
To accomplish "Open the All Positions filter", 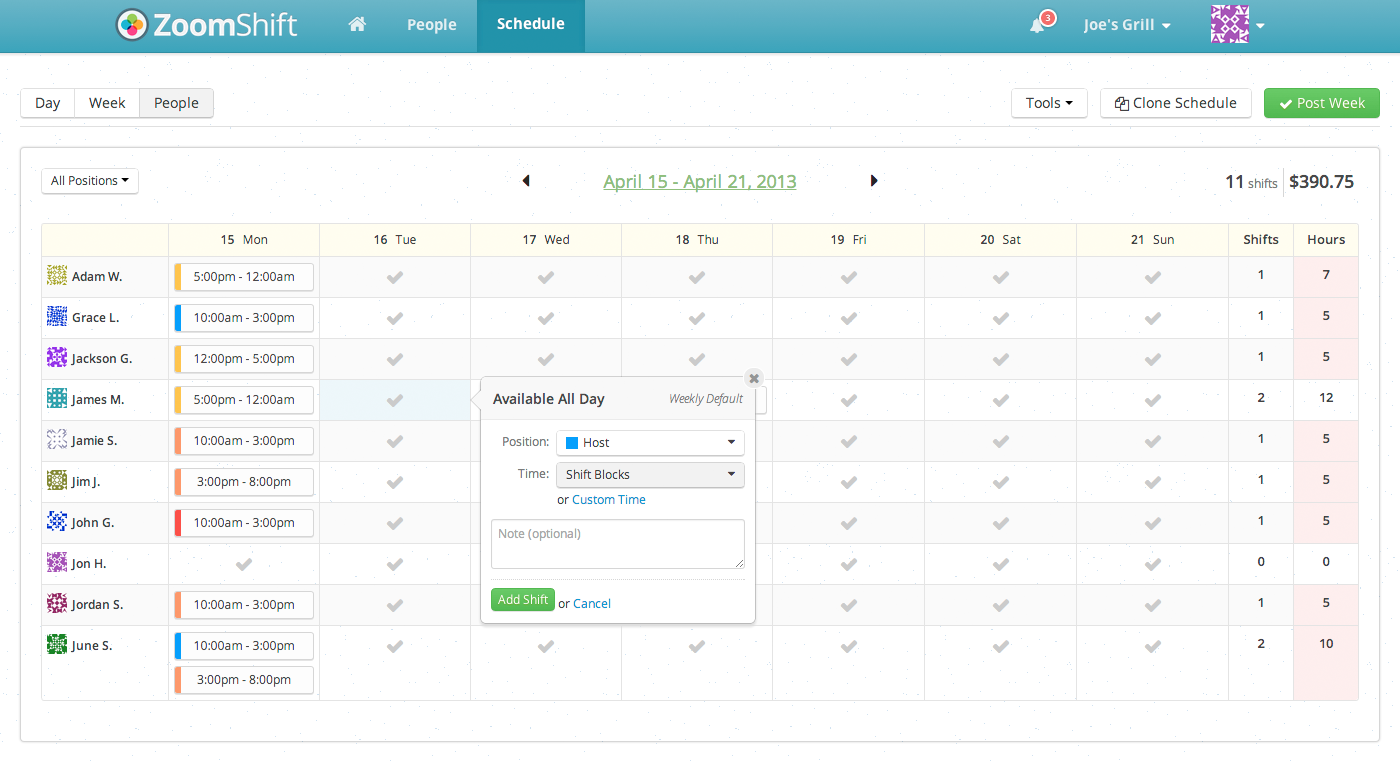I will pyautogui.click(x=90, y=181).
